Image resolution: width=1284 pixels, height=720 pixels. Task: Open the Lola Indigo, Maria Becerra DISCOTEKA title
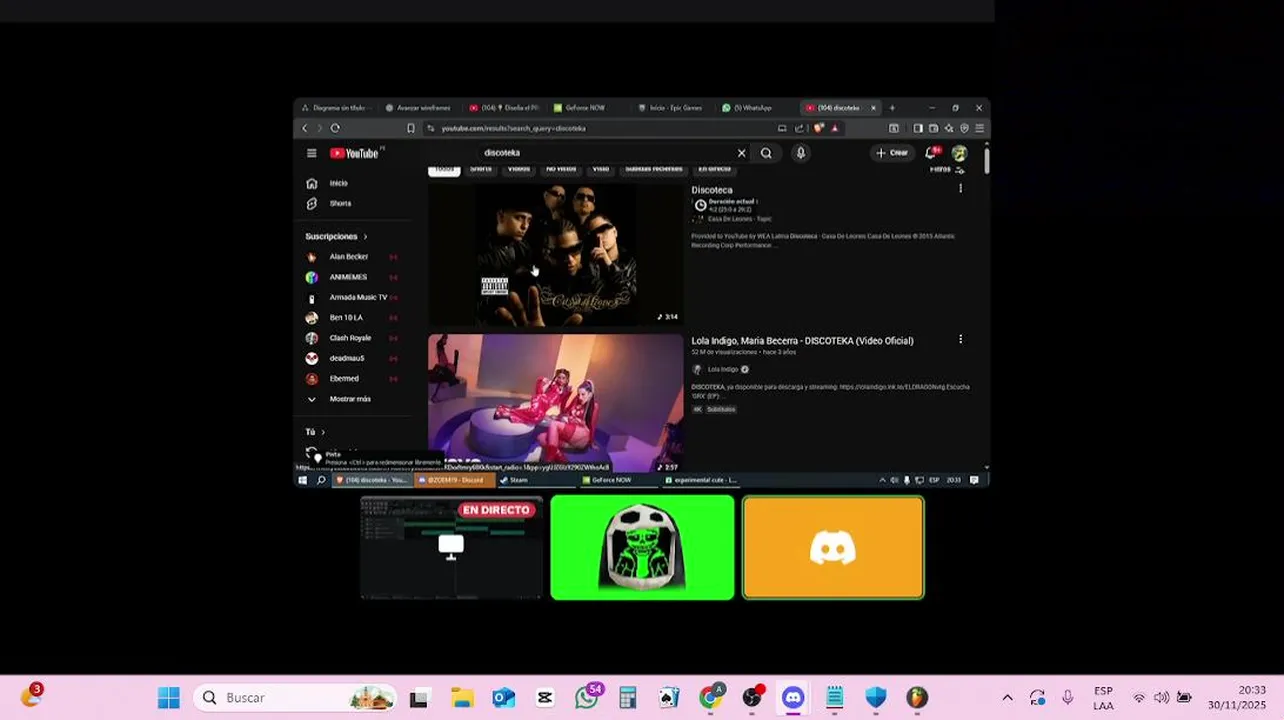[x=802, y=340]
